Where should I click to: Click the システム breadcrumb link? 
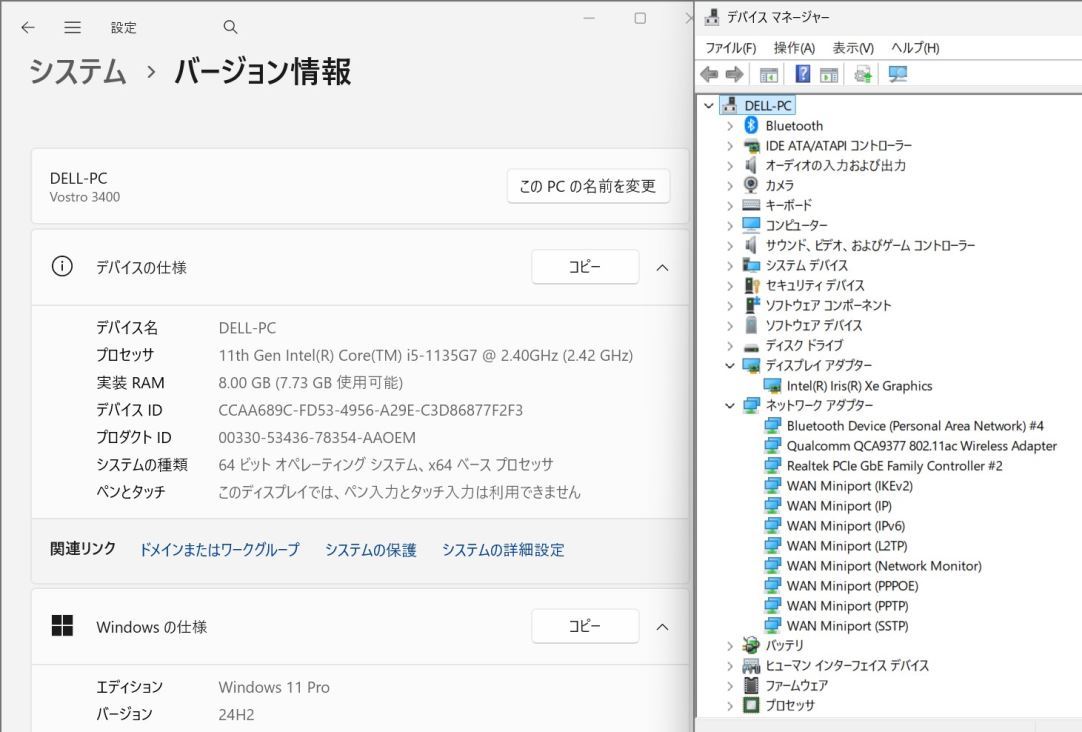coord(78,72)
